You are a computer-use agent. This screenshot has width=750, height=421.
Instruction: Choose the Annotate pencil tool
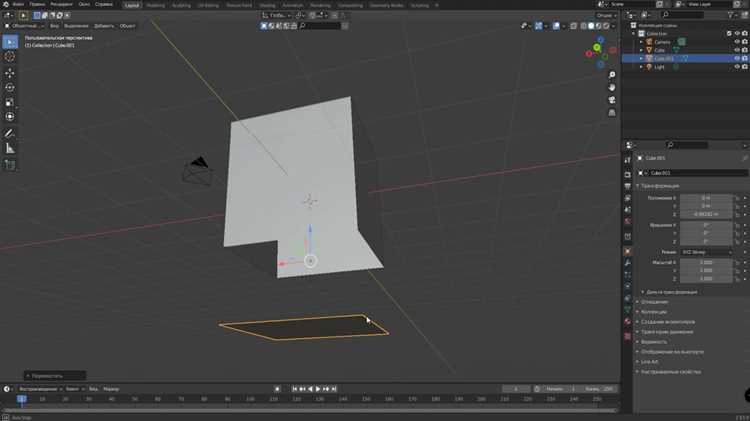10,133
